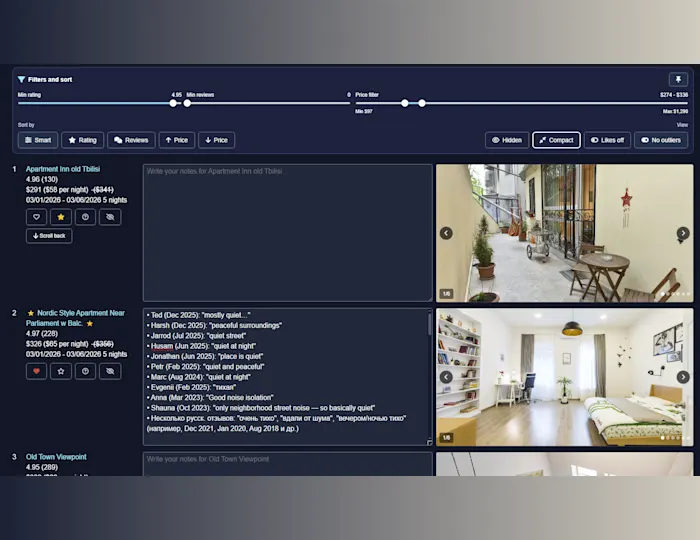
Task: Click the lower handle of the Price filter slider
Action: click(404, 103)
